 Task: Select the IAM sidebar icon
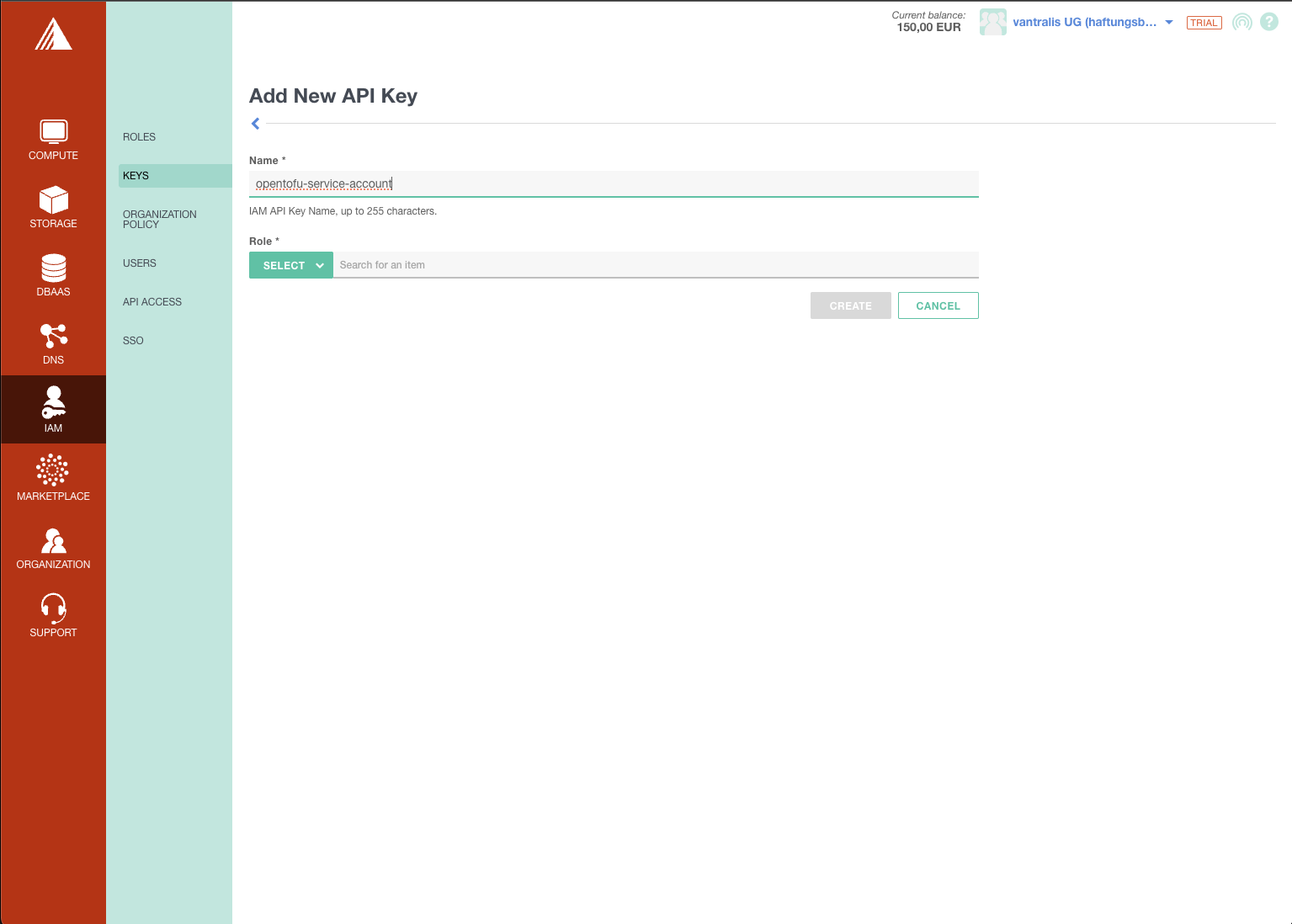[53, 410]
